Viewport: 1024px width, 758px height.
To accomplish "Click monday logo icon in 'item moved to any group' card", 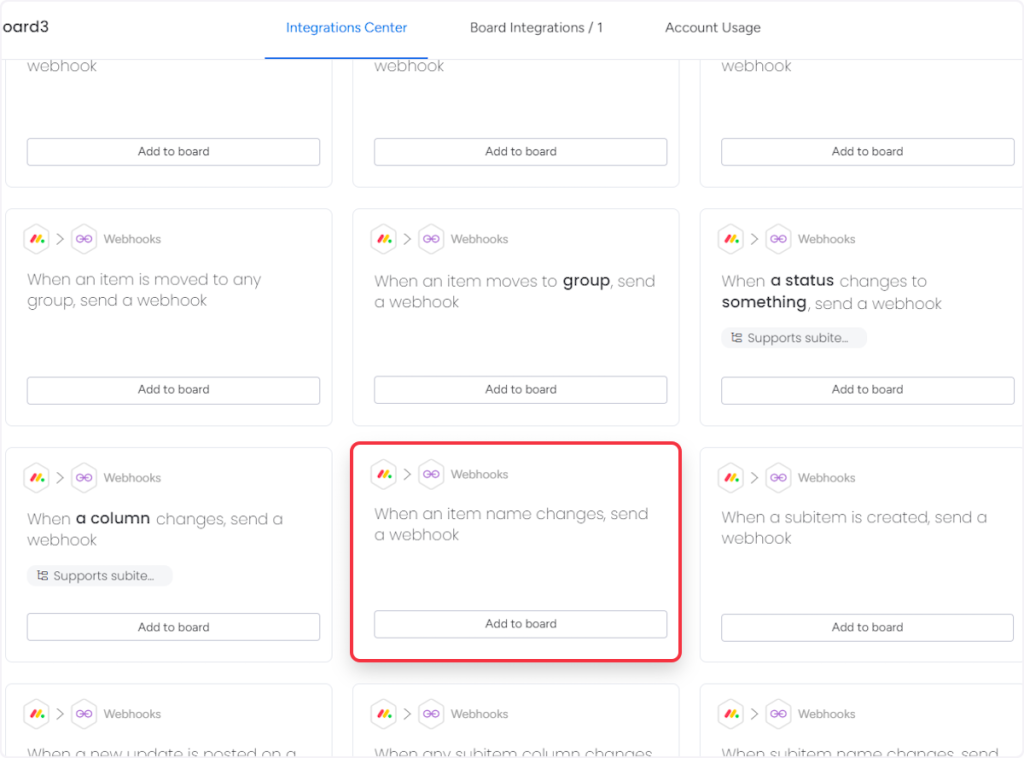I will pyautogui.click(x=37, y=239).
